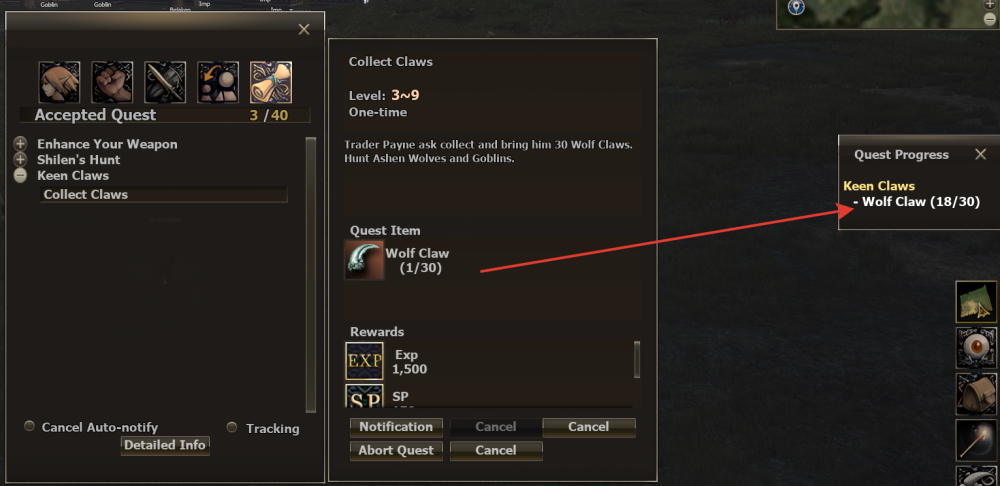Click the rewards list scrollbar
The image size is (1000, 486).
(636, 360)
